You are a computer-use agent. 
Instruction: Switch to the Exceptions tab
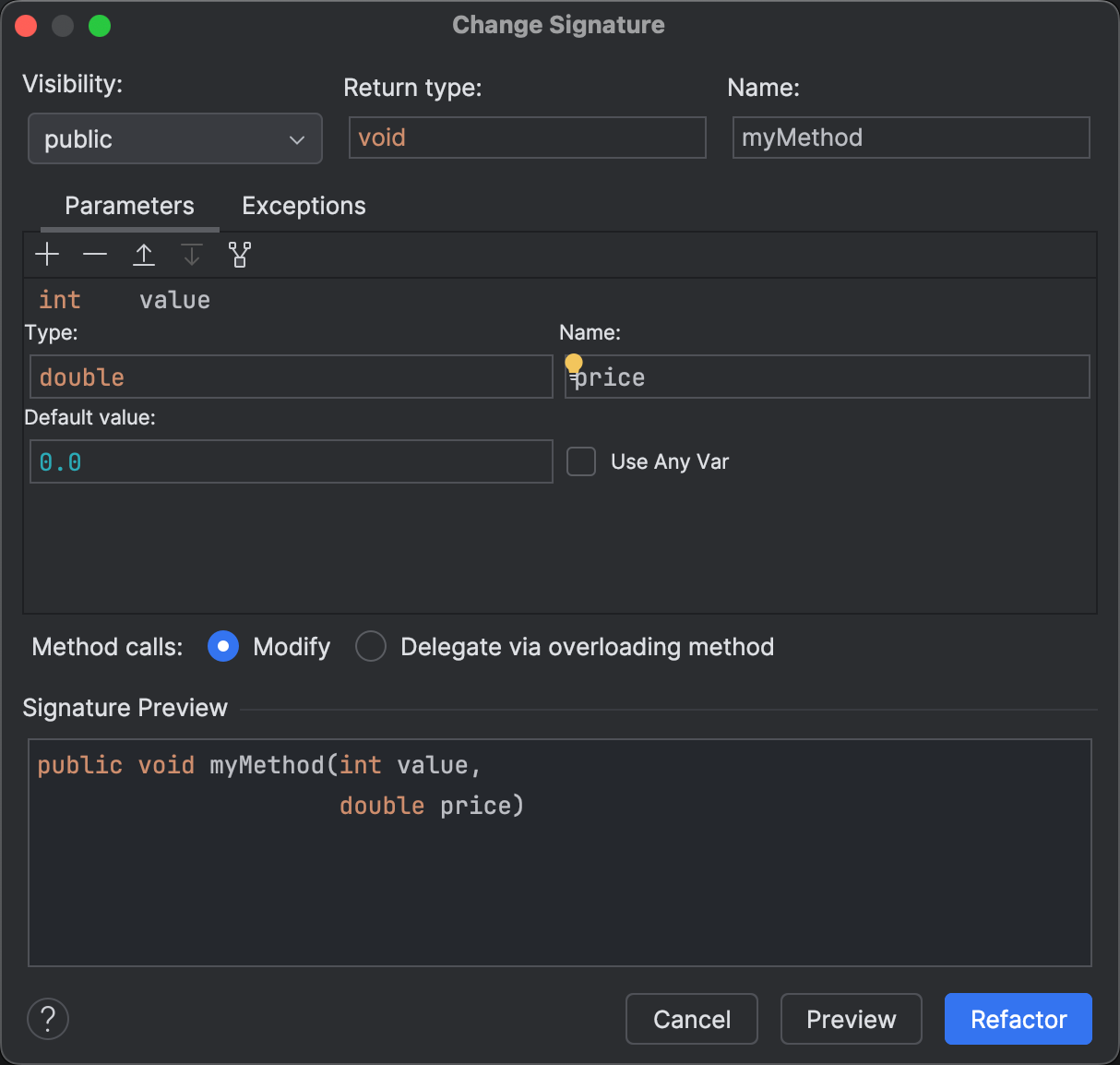point(303,205)
